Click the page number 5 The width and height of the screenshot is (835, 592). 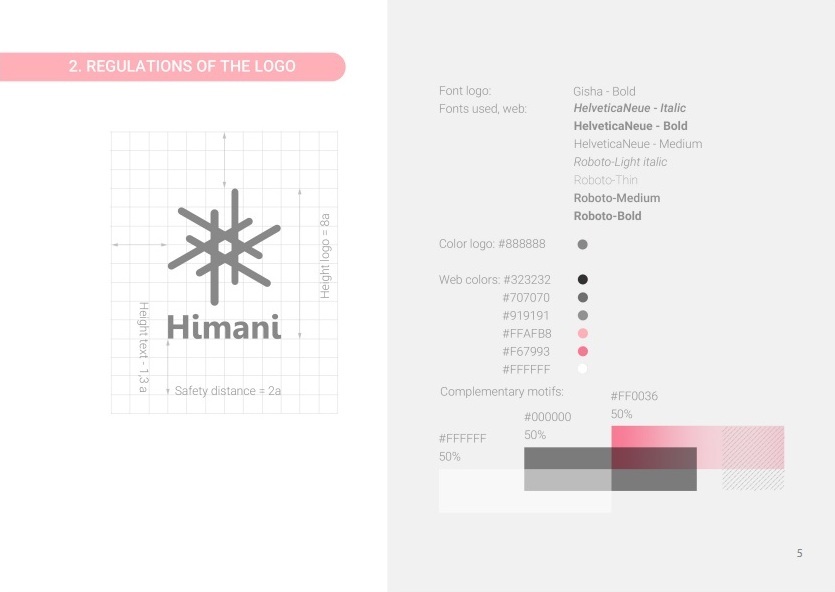tap(799, 554)
